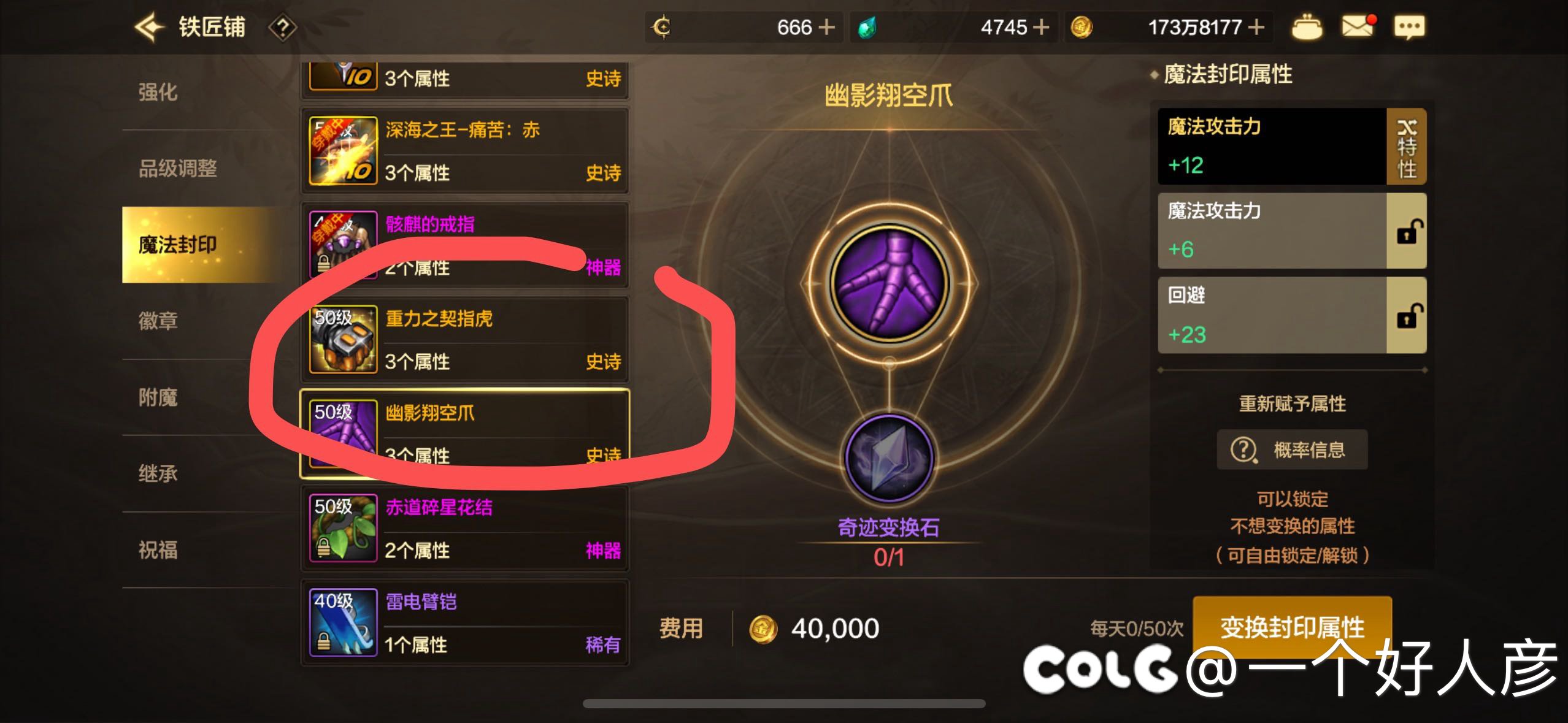
Task: Add more gems with the plus icon
Action: [1040, 27]
